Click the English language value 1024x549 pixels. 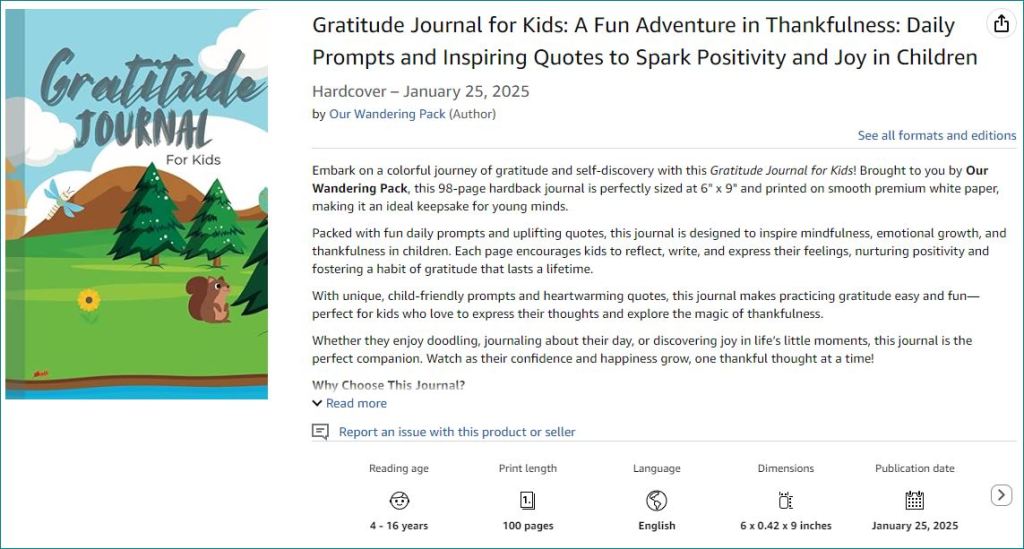click(x=657, y=526)
